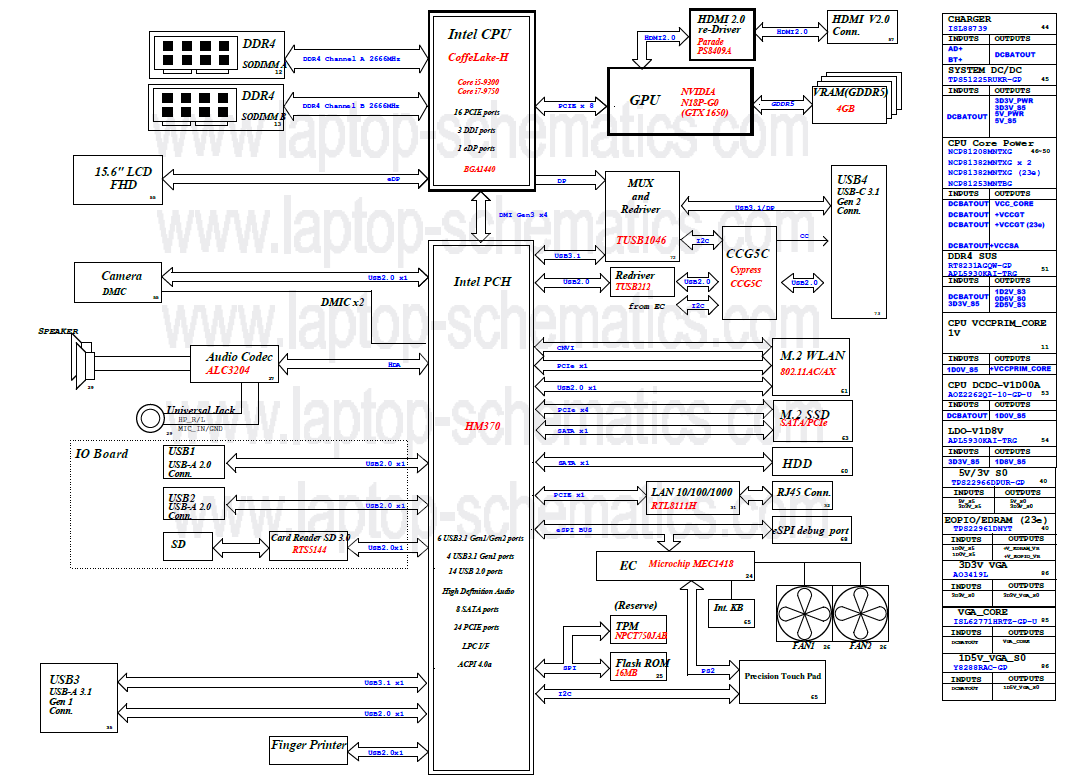
Task: Click the CPU Core Power header
Action: (999, 163)
